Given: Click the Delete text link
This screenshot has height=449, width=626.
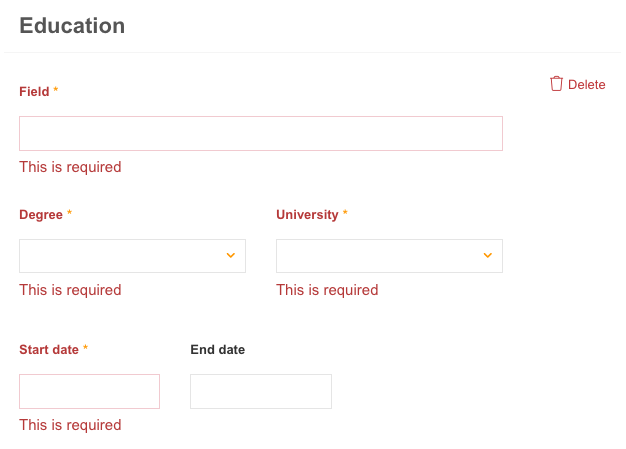Looking at the screenshot, I should 586,85.
